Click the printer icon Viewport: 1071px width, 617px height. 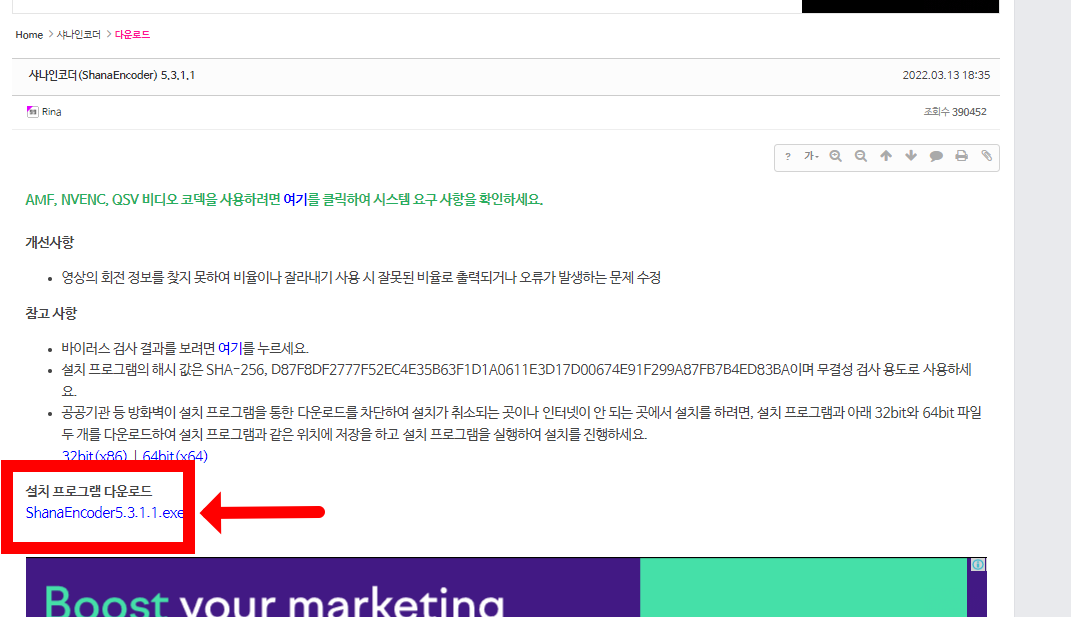point(962,156)
